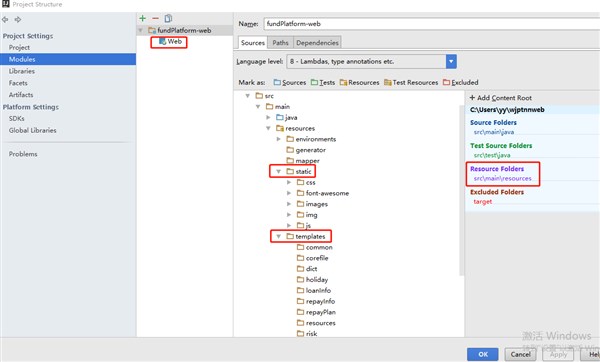Collapse the fundPlatform-web module node
Image resolution: width=600 pixels, height=362 pixels.
coord(140,30)
